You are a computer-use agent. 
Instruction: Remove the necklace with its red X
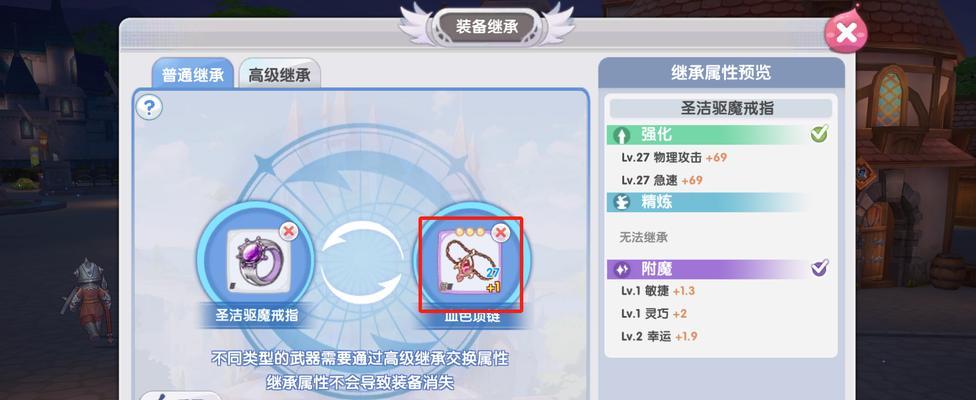[x=500, y=233]
